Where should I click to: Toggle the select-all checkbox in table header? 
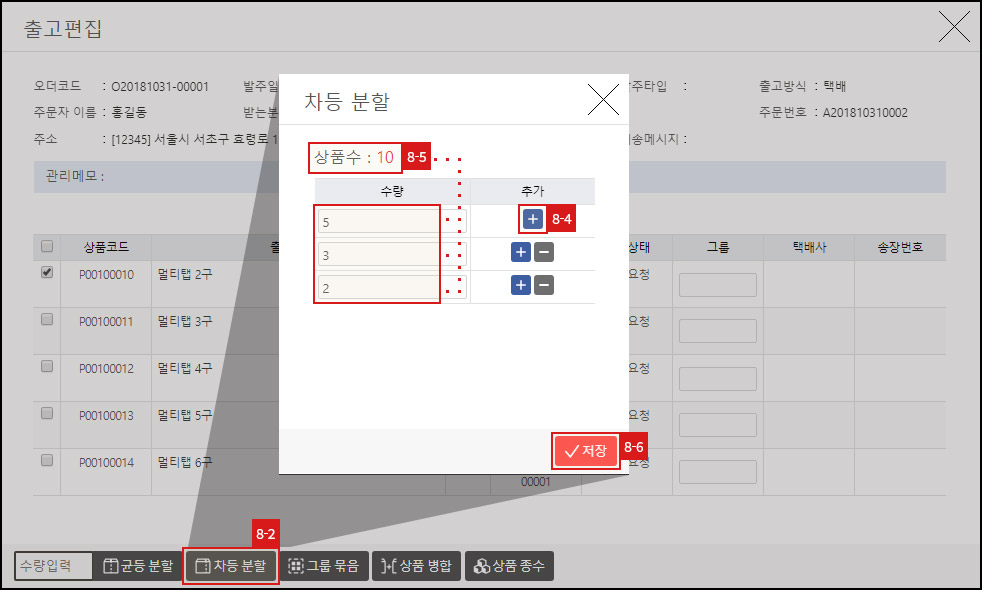45,247
